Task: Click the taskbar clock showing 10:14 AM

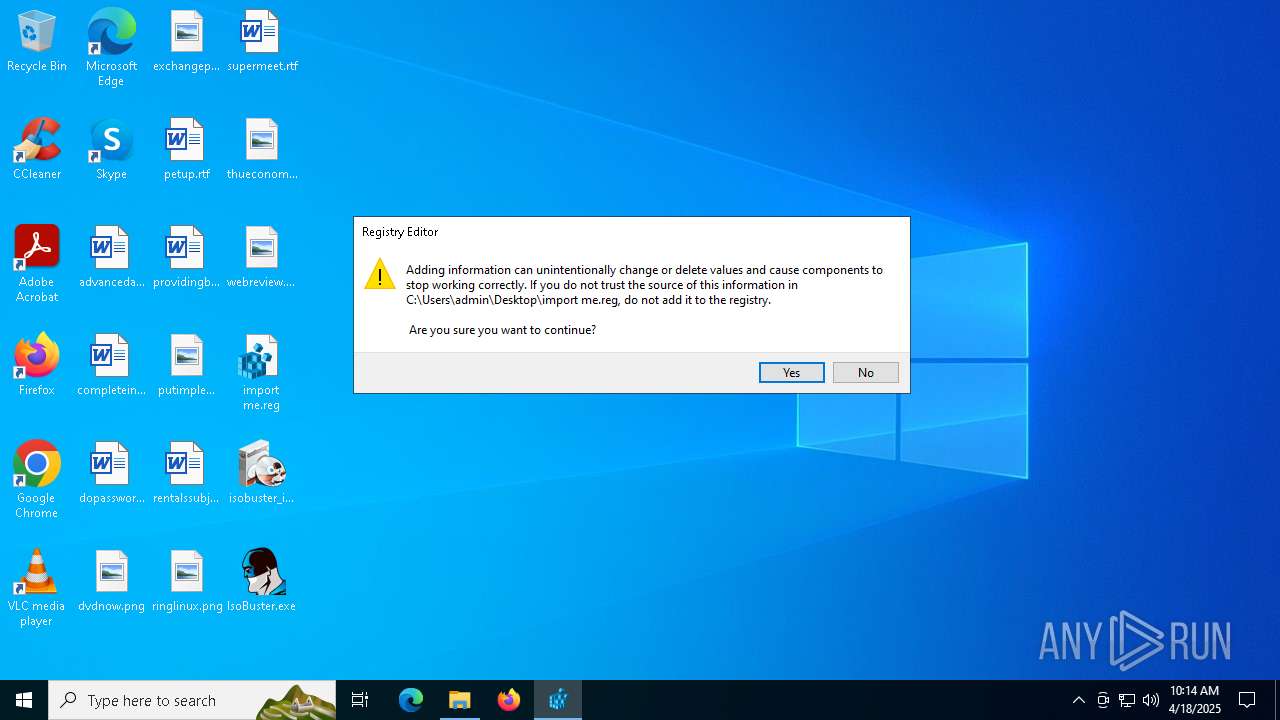Action: click(1195, 700)
